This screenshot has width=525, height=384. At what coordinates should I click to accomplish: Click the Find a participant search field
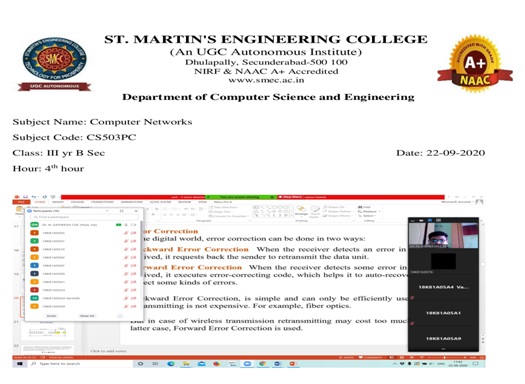(84, 217)
